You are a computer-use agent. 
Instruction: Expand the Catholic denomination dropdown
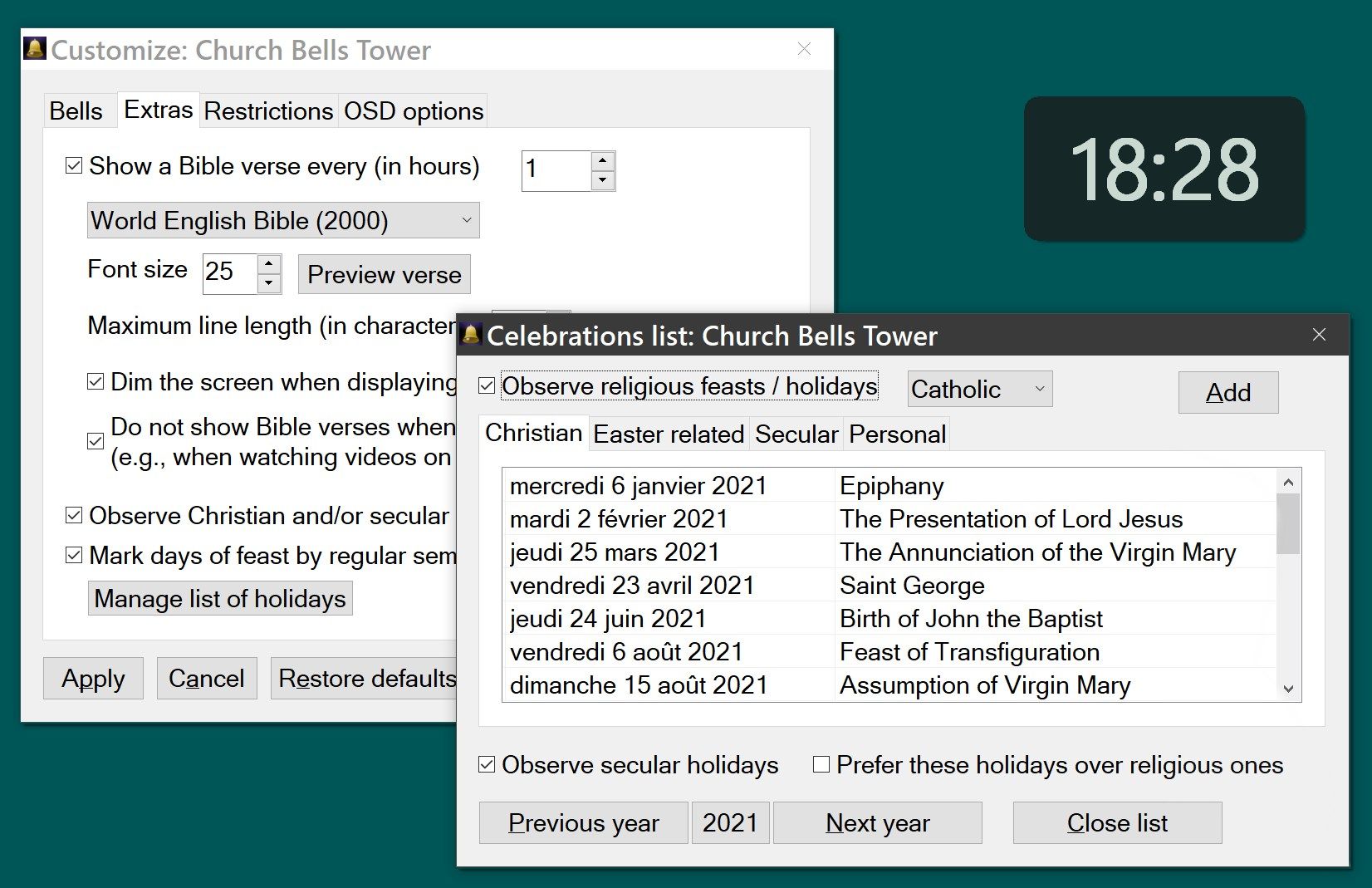pyautogui.click(x=979, y=390)
